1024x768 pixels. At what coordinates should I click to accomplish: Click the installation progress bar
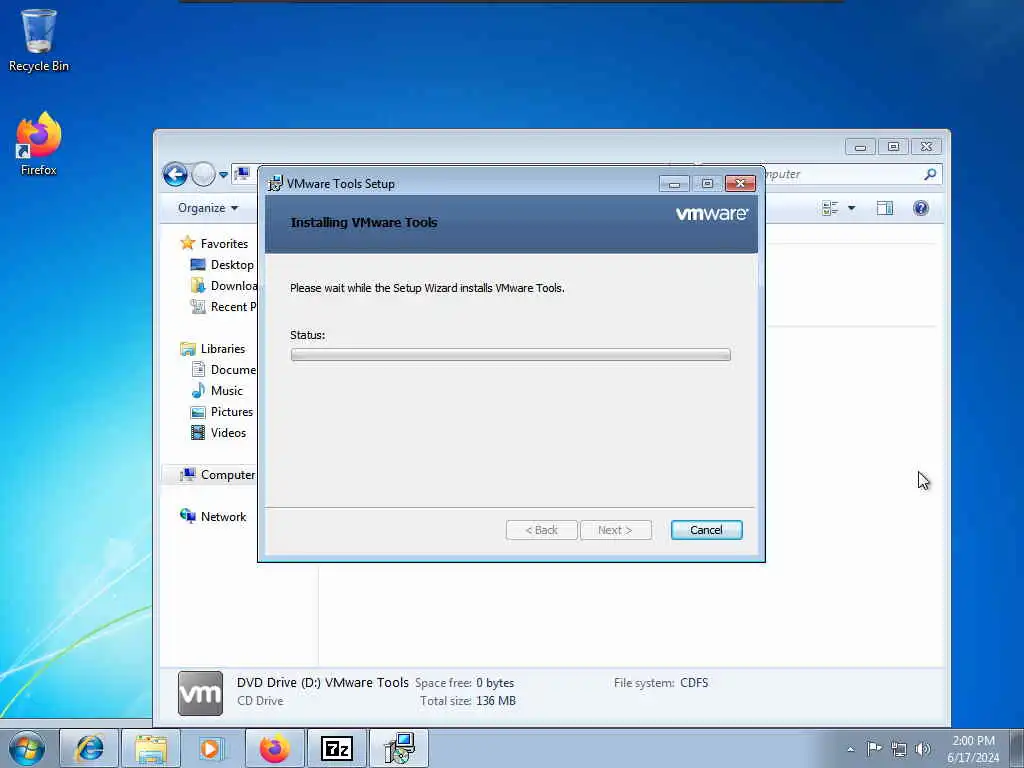pyautogui.click(x=511, y=355)
